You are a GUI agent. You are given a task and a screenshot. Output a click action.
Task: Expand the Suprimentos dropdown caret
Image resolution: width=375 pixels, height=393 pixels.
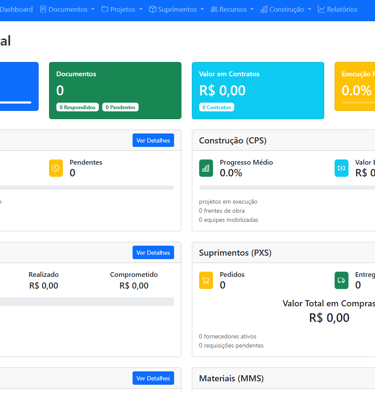202,9
